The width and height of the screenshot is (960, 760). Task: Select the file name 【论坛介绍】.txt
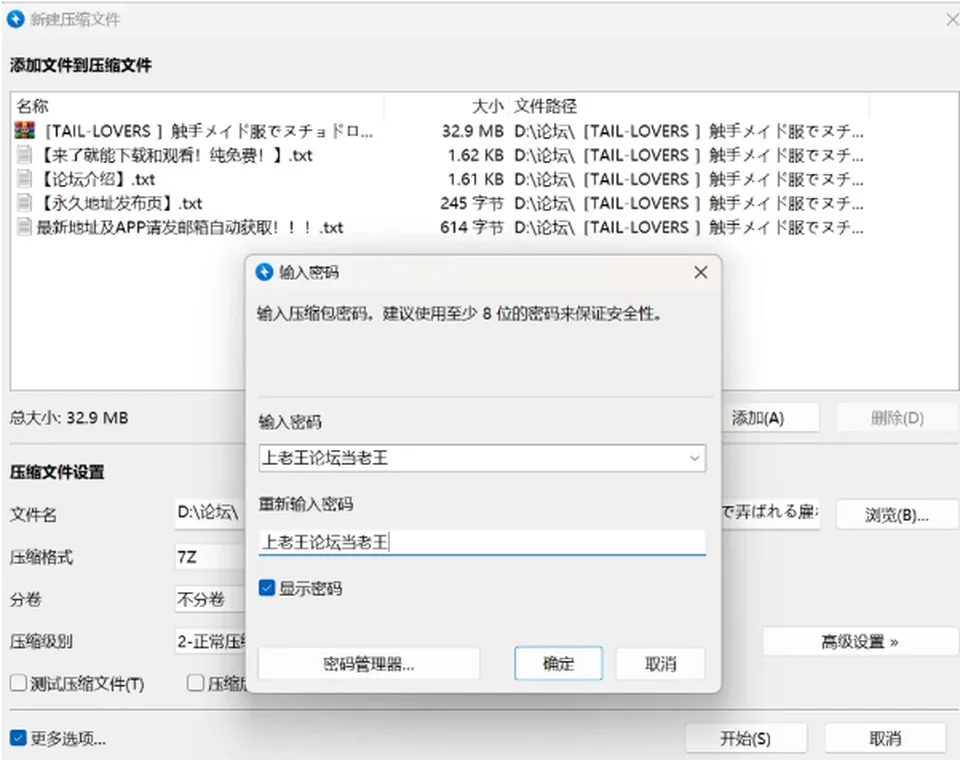96,179
